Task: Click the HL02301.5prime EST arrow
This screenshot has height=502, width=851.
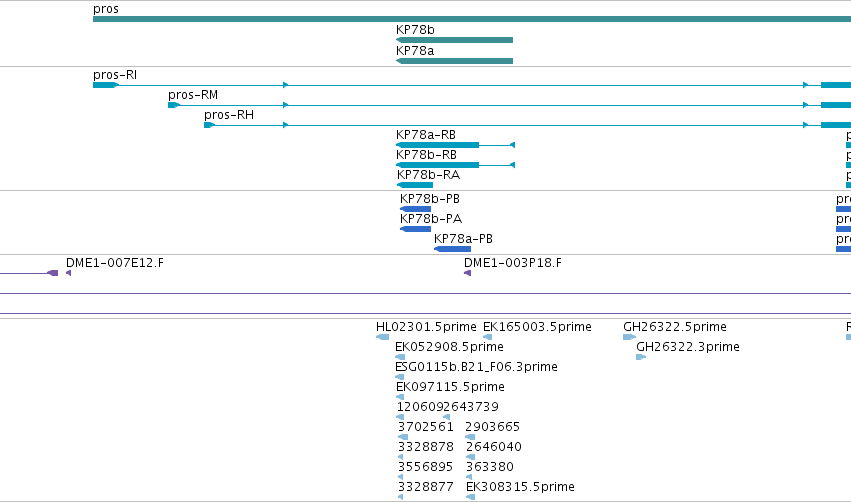Action: 382,337
